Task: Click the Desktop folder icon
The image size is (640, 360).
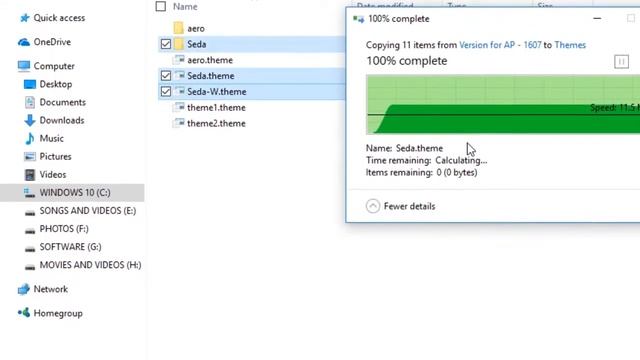Action: [30, 84]
